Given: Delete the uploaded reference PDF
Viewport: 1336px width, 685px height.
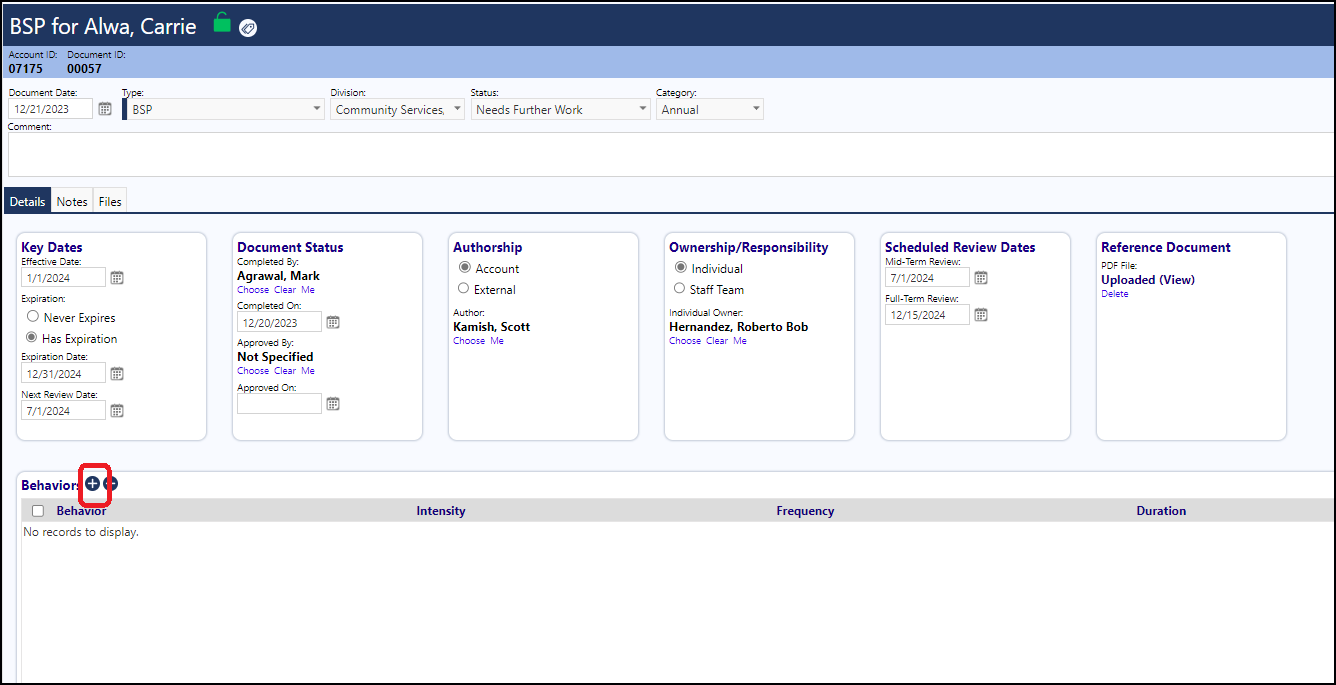Looking at the screenshot, I should 1114,294.
